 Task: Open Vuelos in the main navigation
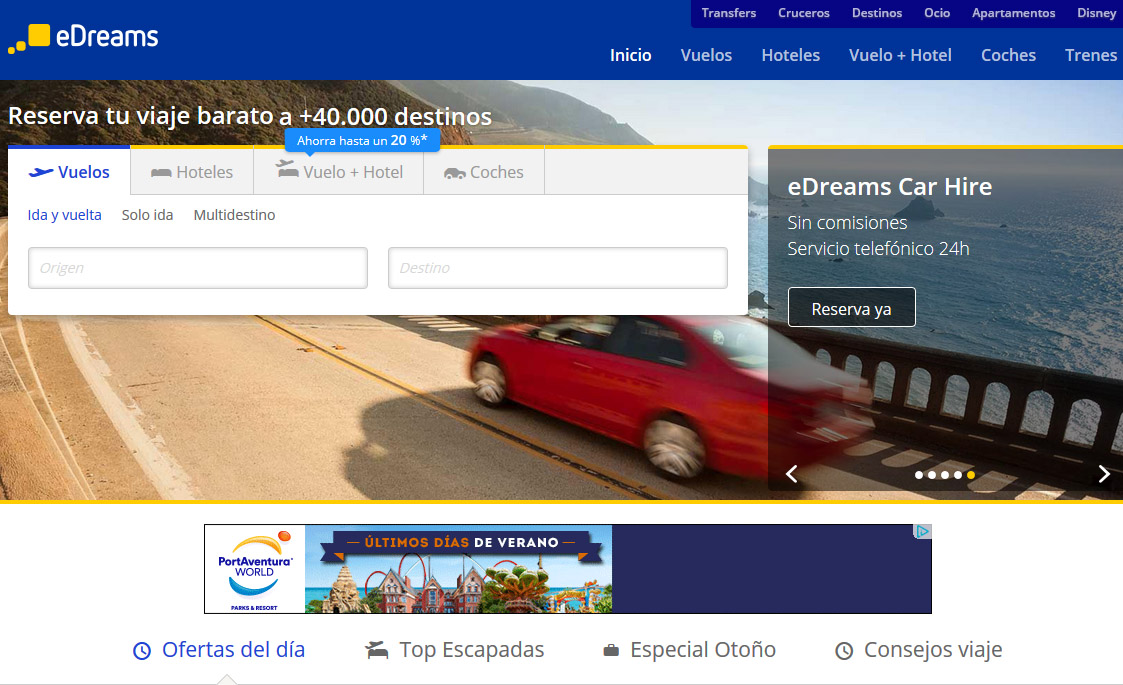[706, 55]
